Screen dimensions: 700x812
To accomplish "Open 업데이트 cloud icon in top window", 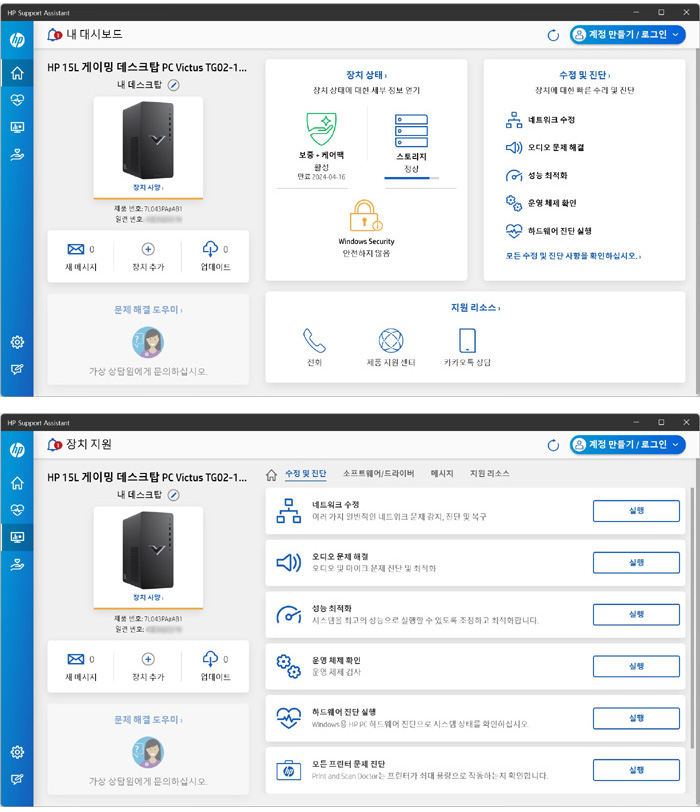I will coord(210,249).
